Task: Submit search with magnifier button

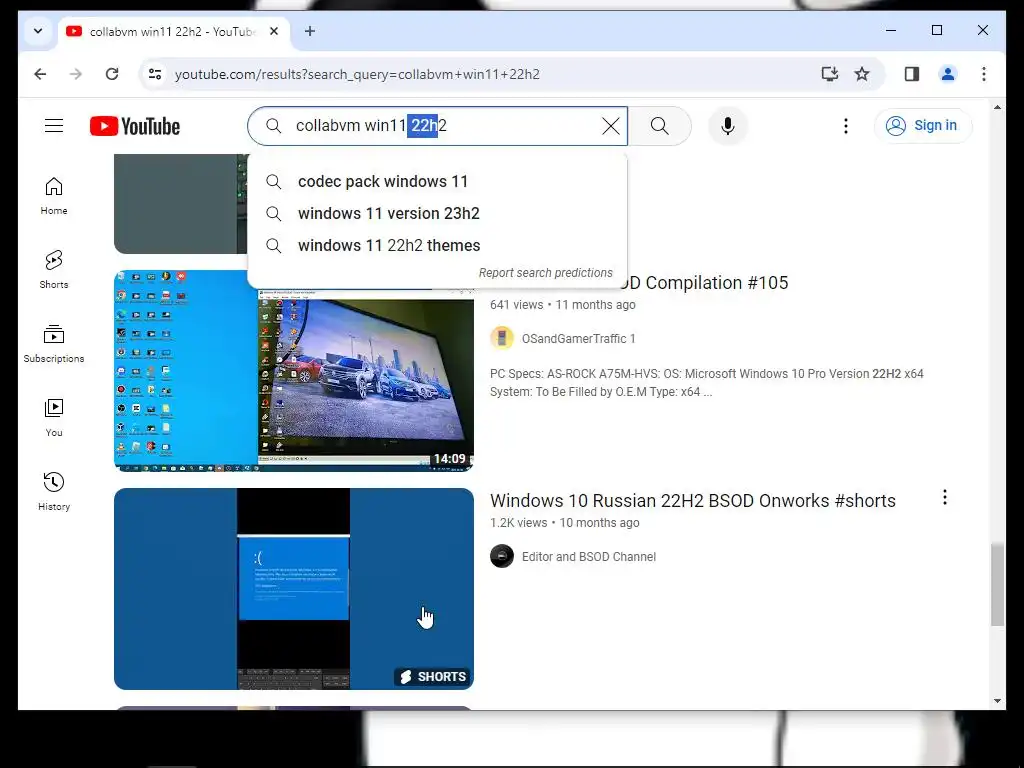Action: click(x=660, y=126)
